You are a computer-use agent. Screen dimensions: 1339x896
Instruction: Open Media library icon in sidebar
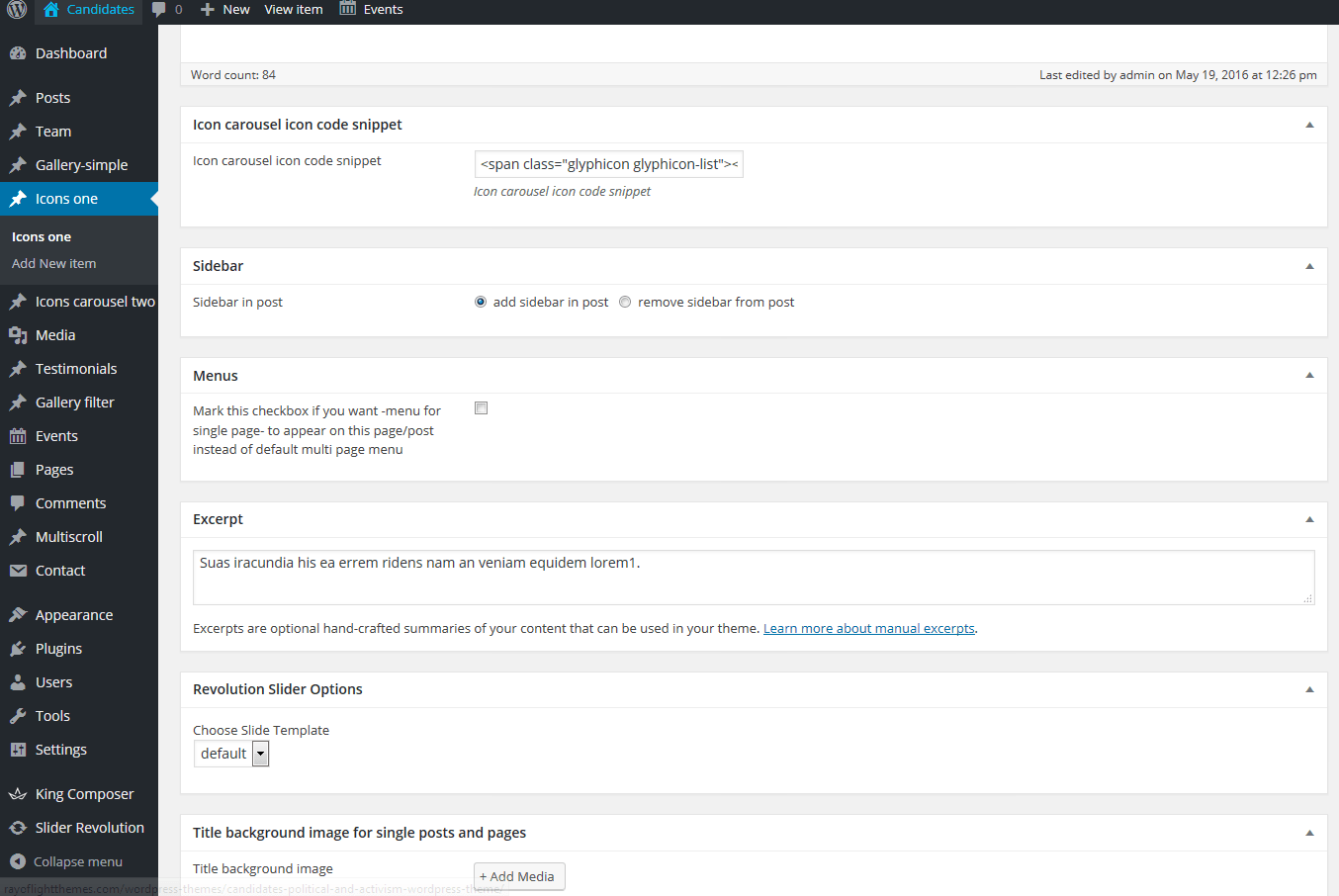18,335
